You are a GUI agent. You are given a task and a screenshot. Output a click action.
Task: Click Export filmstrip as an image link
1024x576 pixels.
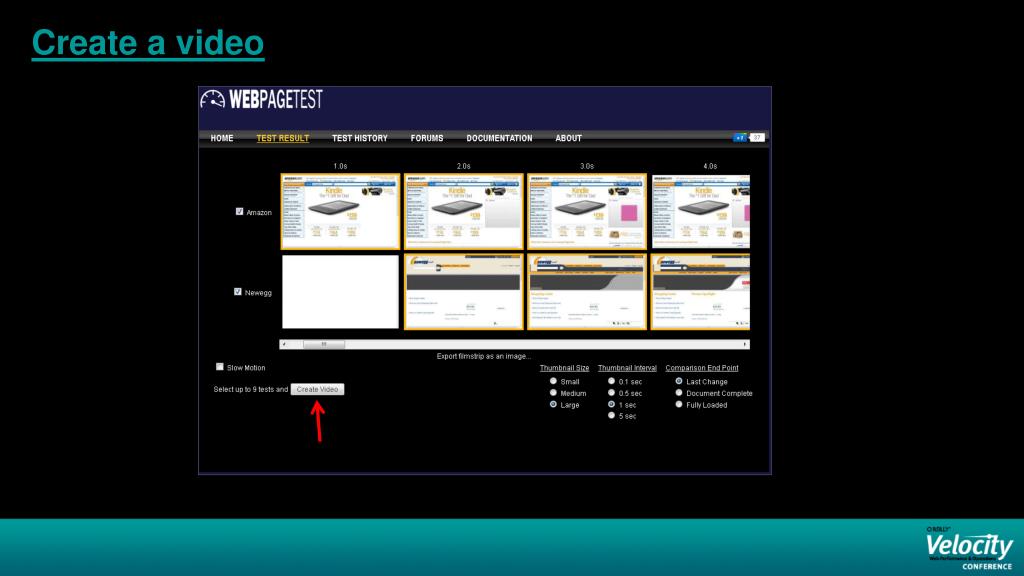(x=483, y=357)
